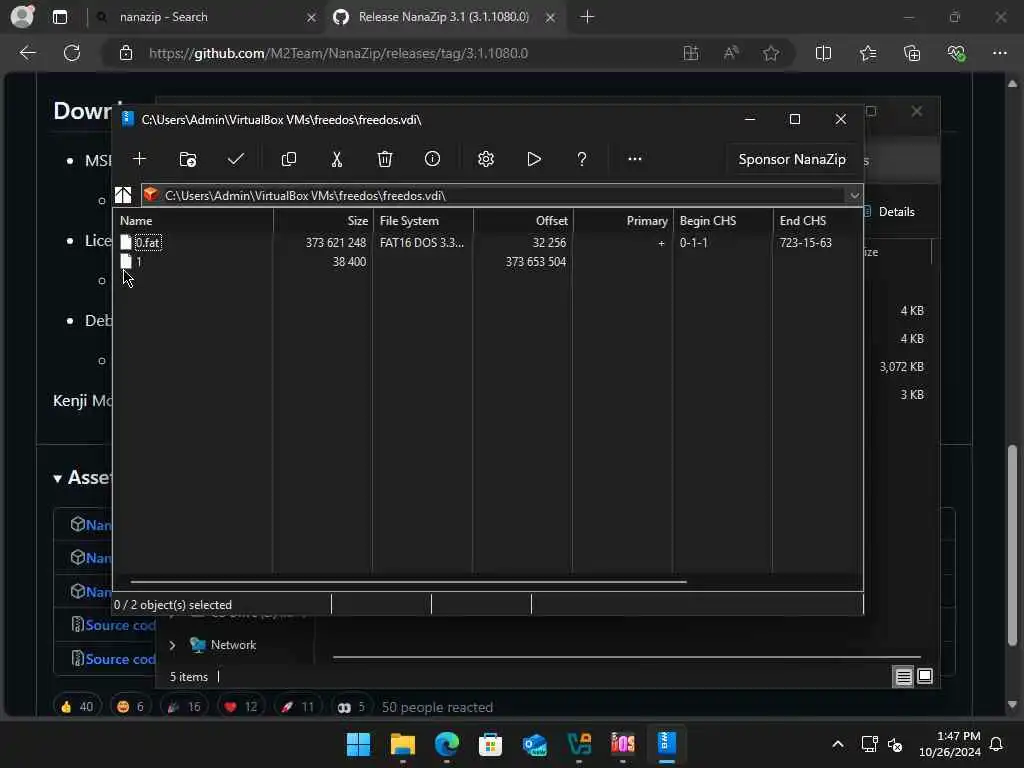Click the Delete trash icon in NanaZip
Image resolution: width=1024 pixels, height=768 pixels.
(385, 159)
